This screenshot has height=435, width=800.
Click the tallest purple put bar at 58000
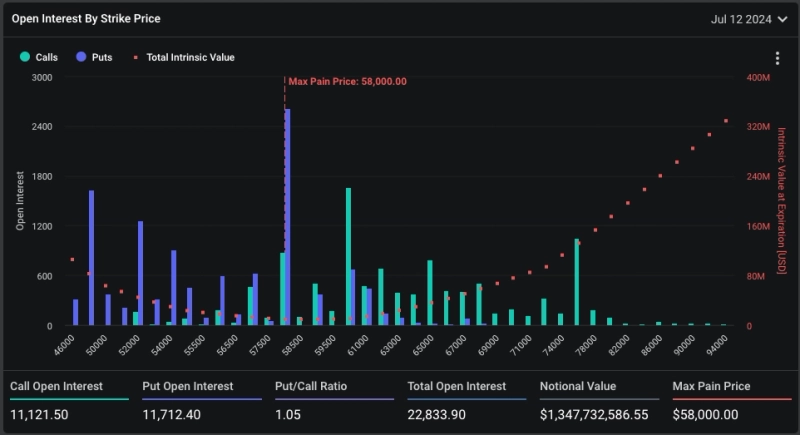tap(288, 217)
